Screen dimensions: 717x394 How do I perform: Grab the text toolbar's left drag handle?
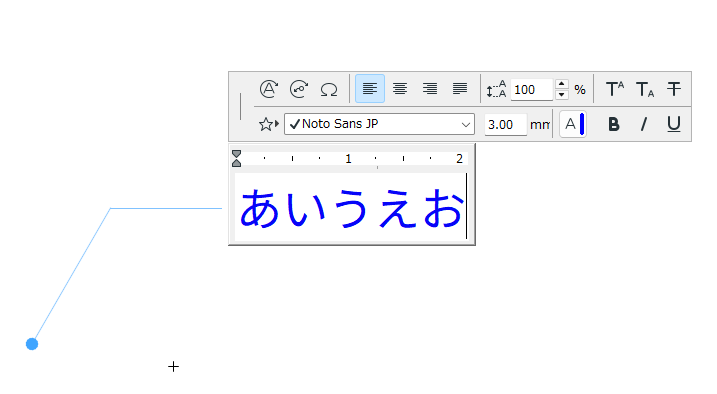pos(241,106)
